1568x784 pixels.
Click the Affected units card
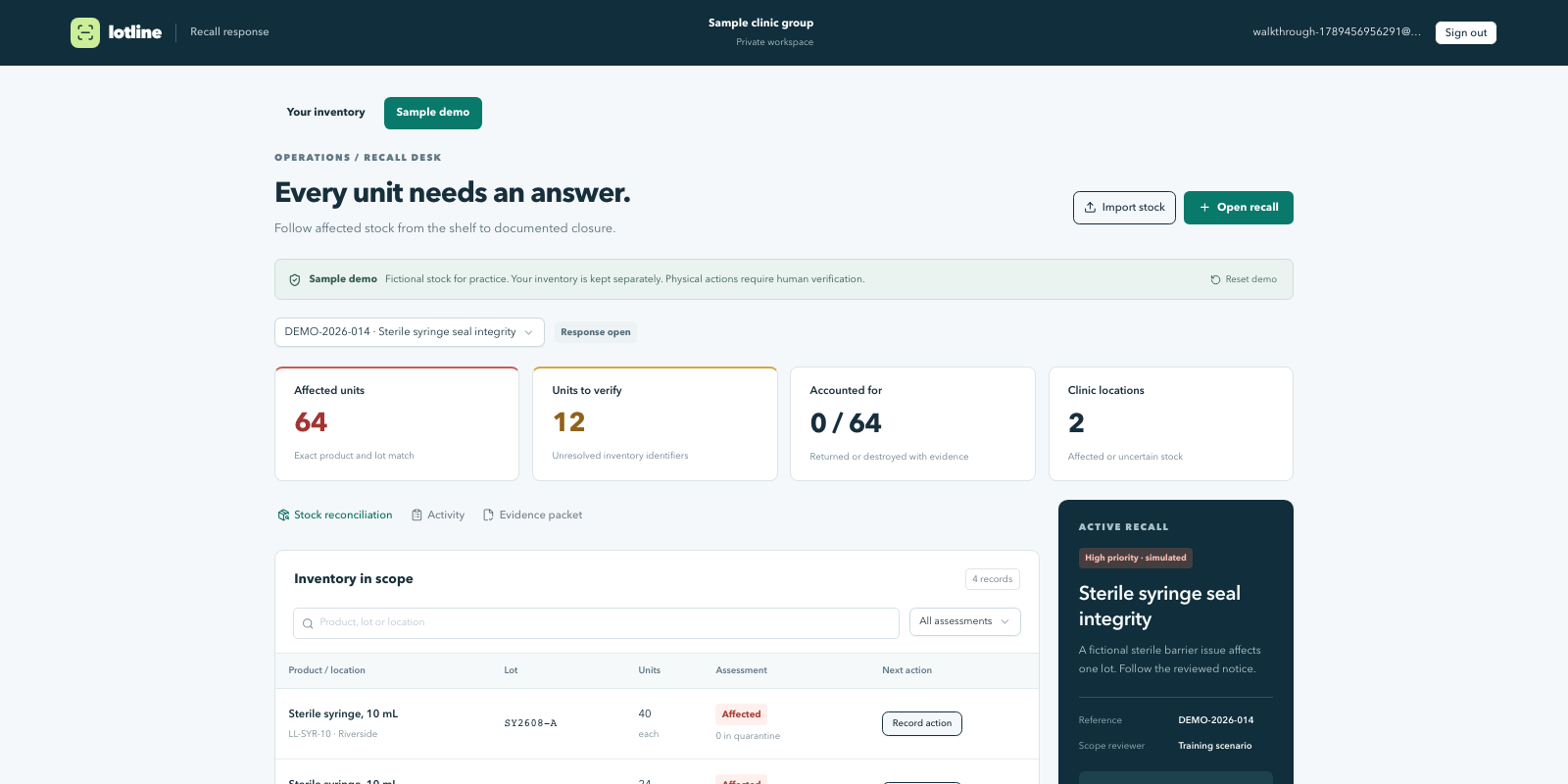pos(397,423)
